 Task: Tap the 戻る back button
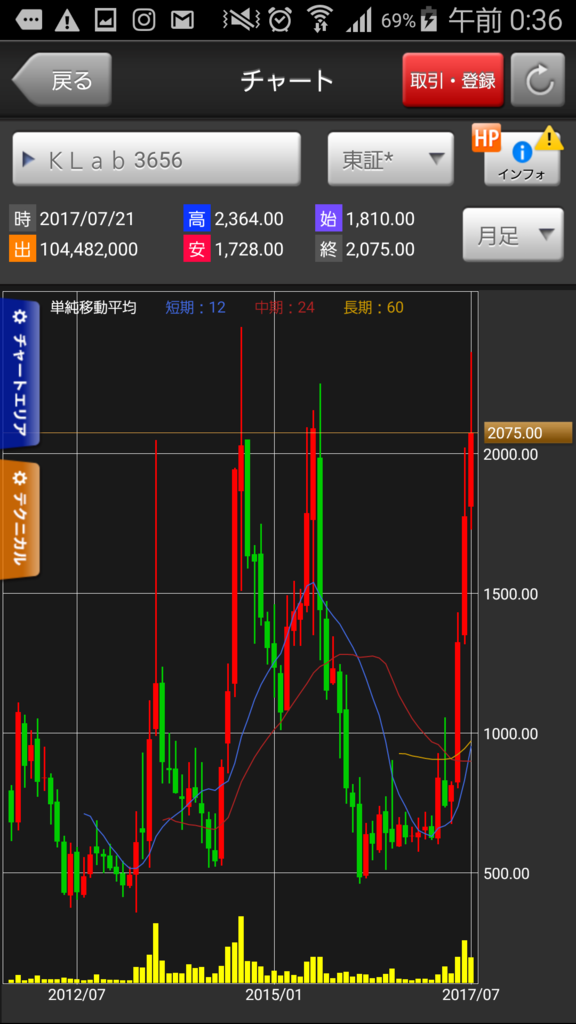62,80
